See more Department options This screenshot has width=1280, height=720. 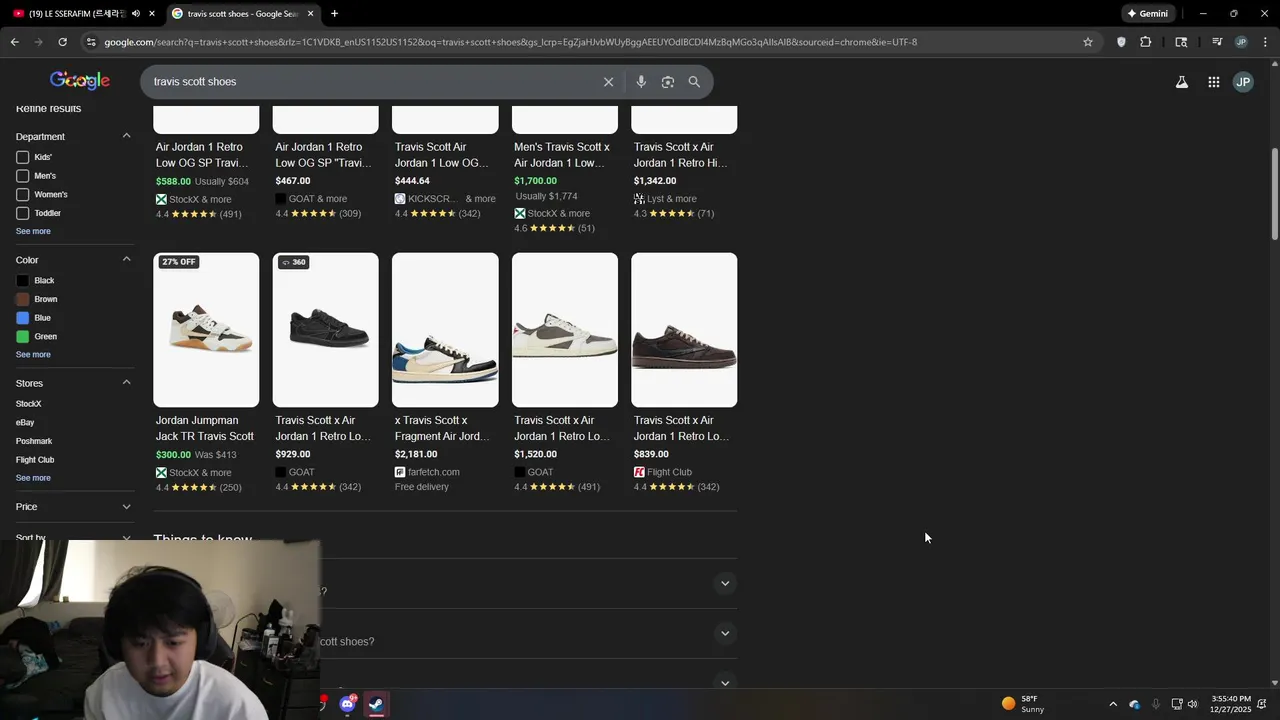pos(33,232)
